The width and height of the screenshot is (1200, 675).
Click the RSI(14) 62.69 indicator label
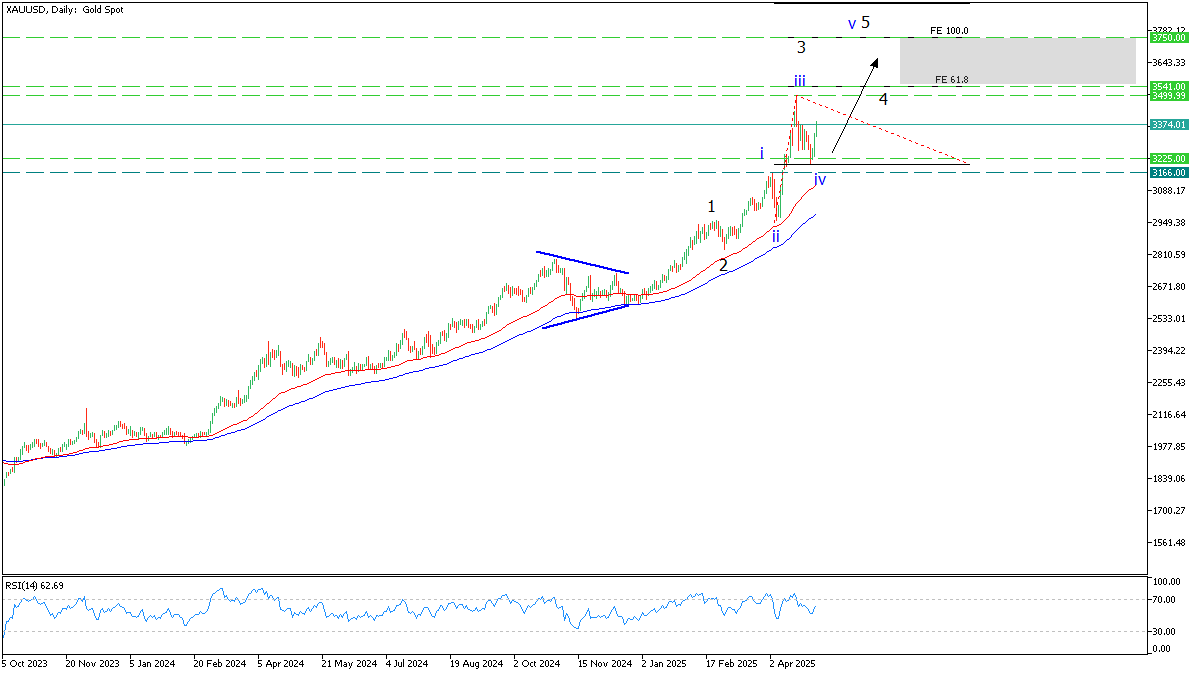click(x=35, y=584)
